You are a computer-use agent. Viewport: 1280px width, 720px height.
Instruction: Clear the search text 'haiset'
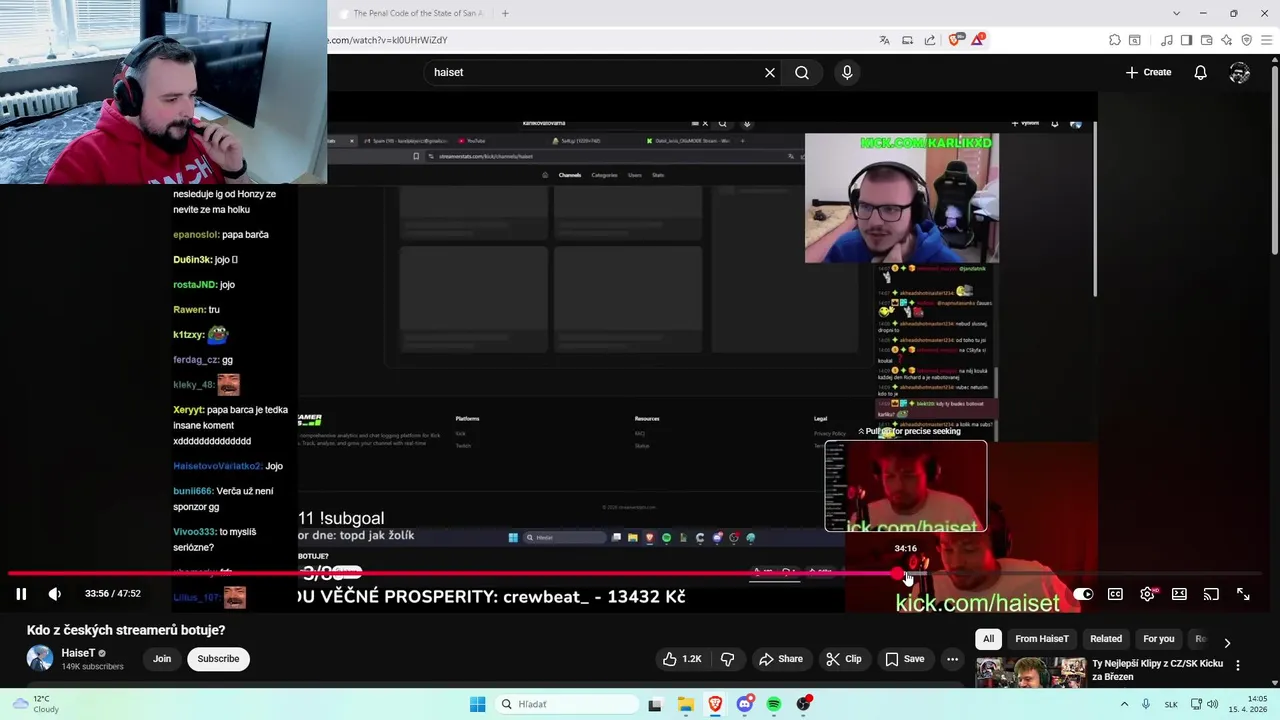(770, 72)
